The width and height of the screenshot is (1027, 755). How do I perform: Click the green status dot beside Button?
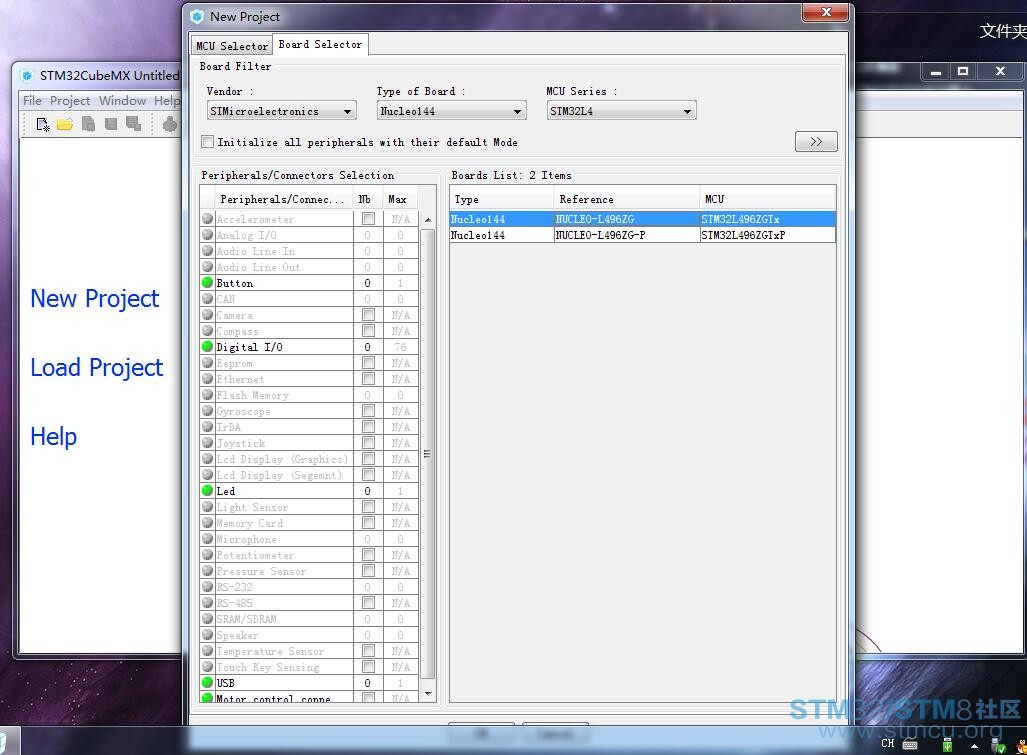(208, 282)
